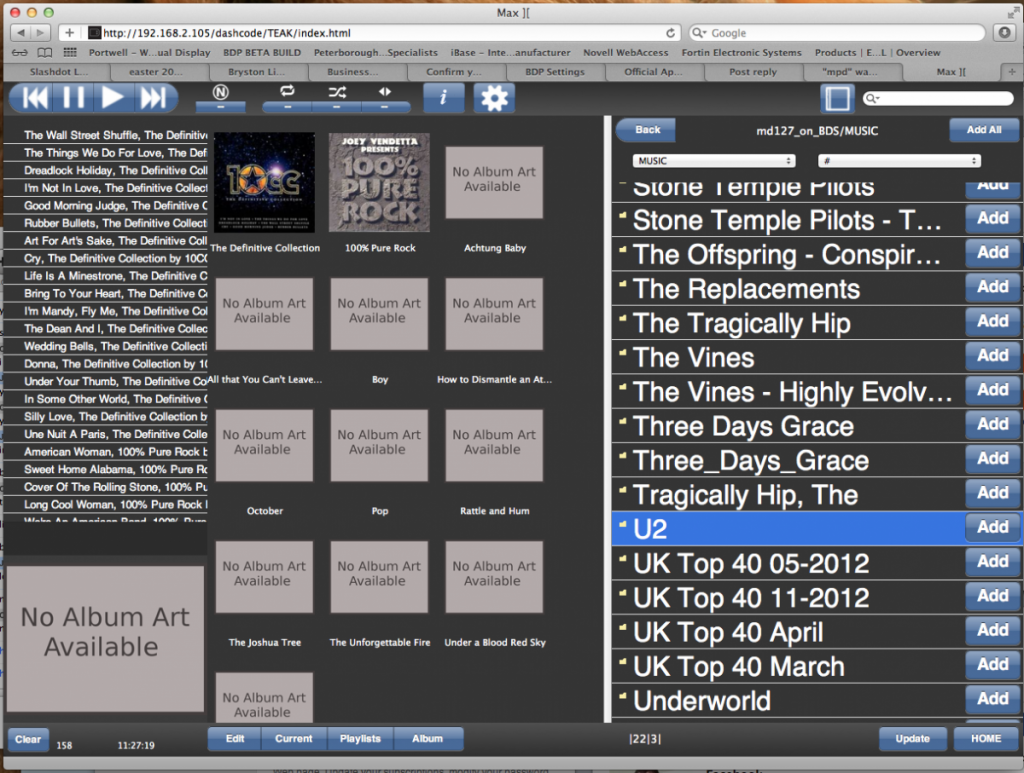
Task: Open BDP BETA BUILD bookmark
Action: coord(262,52)
